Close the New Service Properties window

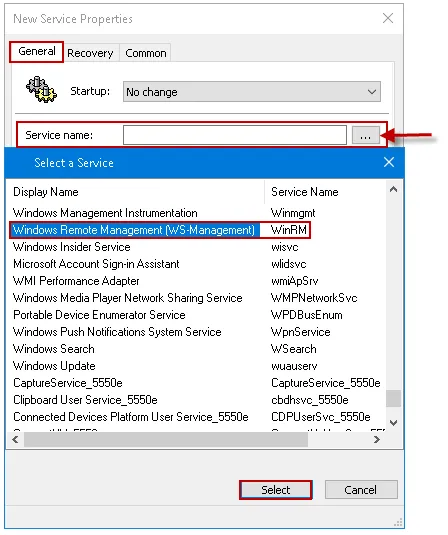[x=388, y=18]
